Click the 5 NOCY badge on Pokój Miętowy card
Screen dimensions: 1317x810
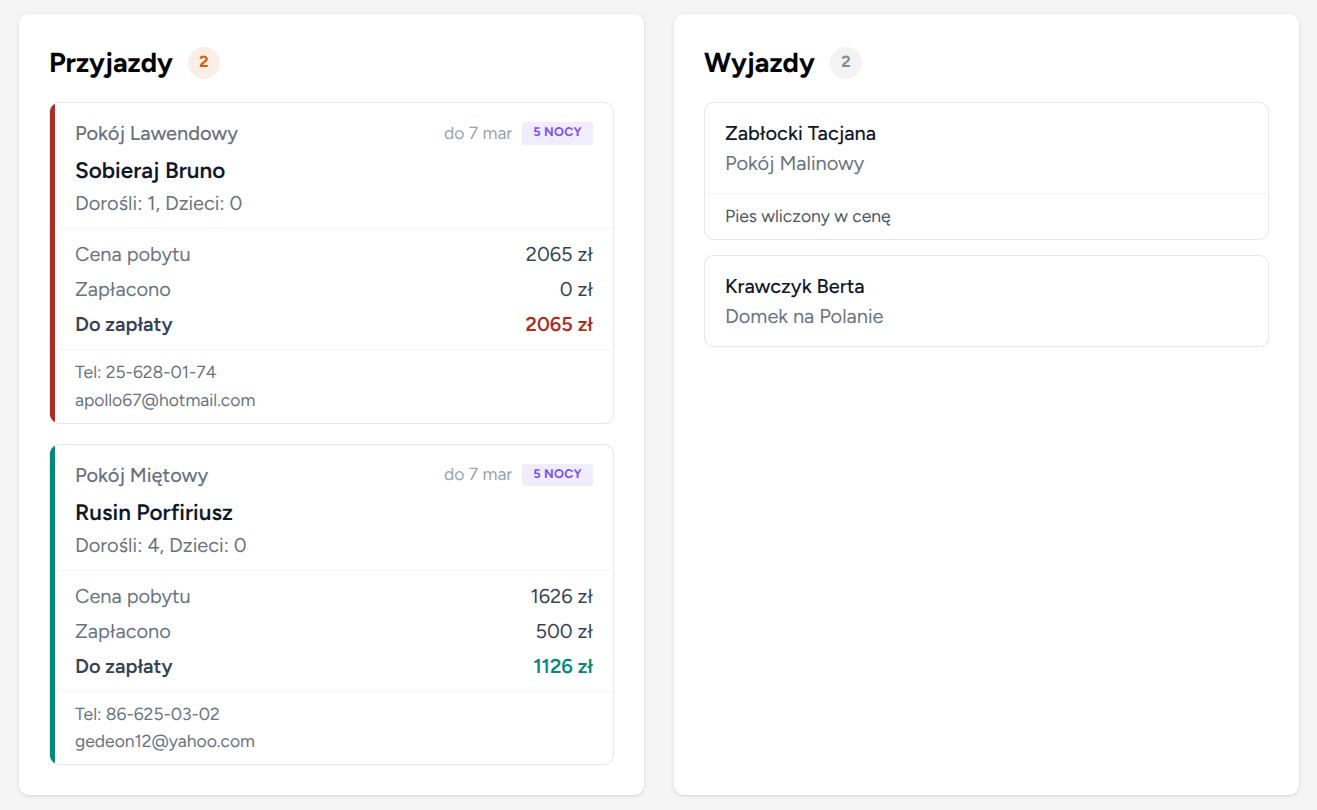click(557, 474)
